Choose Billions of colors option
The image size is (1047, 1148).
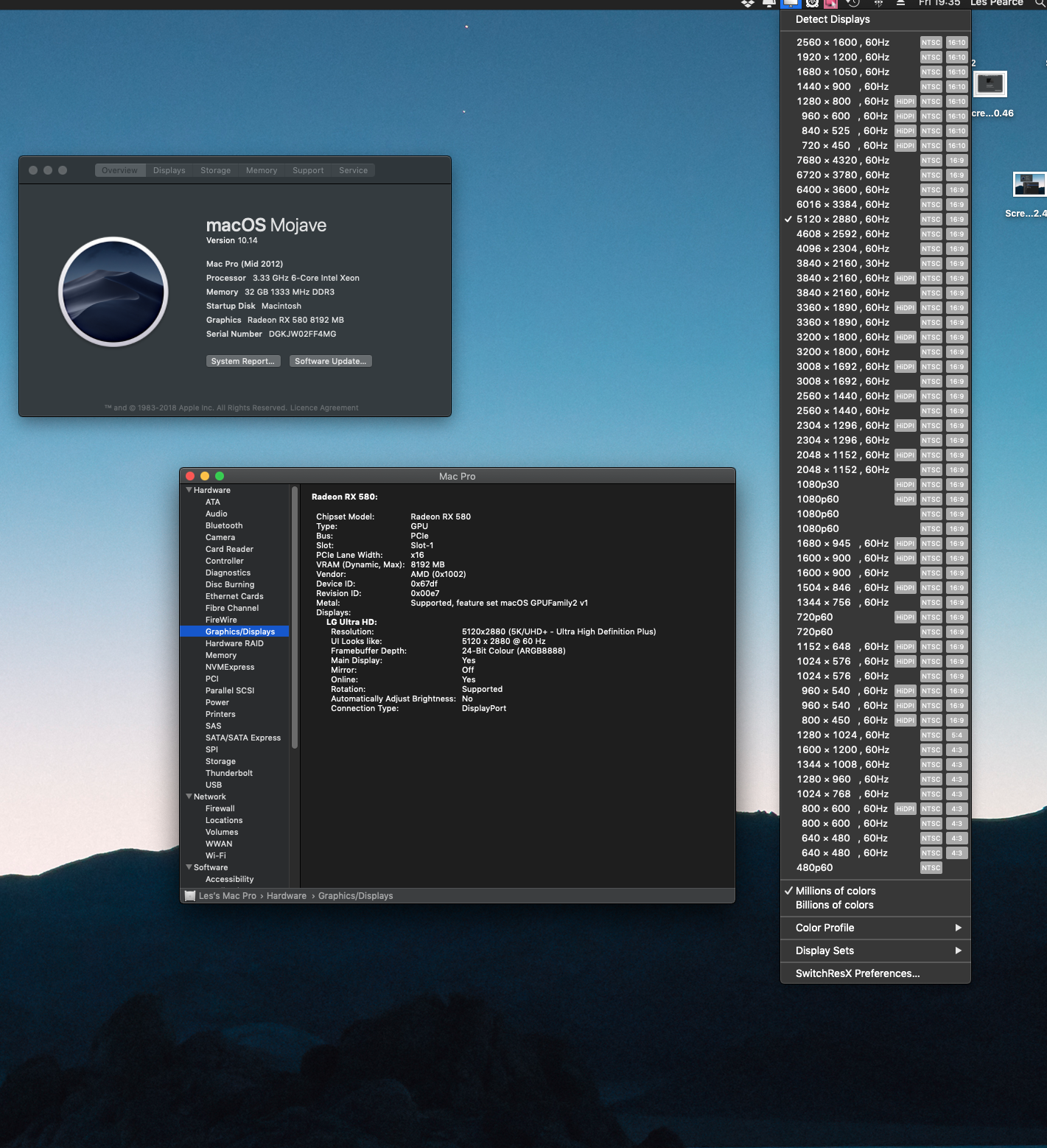pyautogui.click(x=875, y=905)
